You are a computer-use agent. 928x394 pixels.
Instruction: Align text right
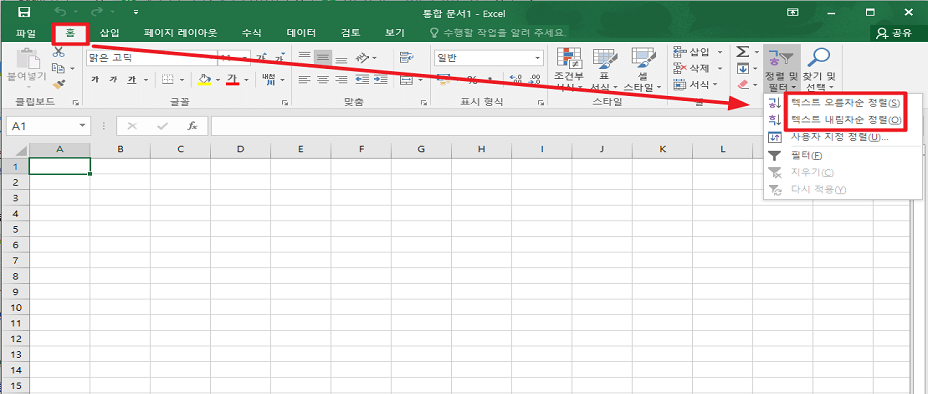tap(341, 79)
